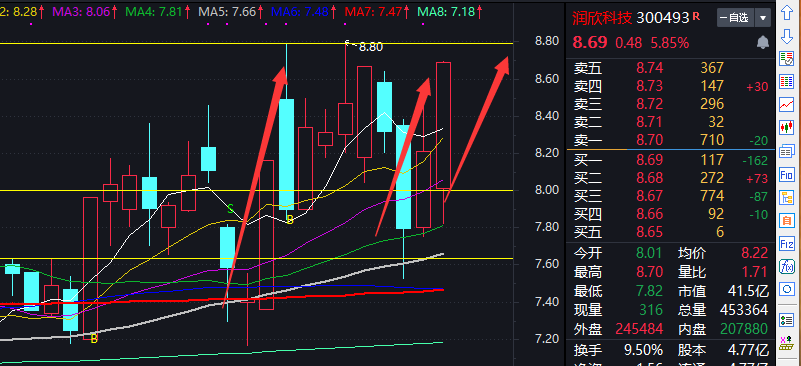Switch to the intraday line chart icon
Viewport: 801px width, 366px height.
tap(787, 104)
